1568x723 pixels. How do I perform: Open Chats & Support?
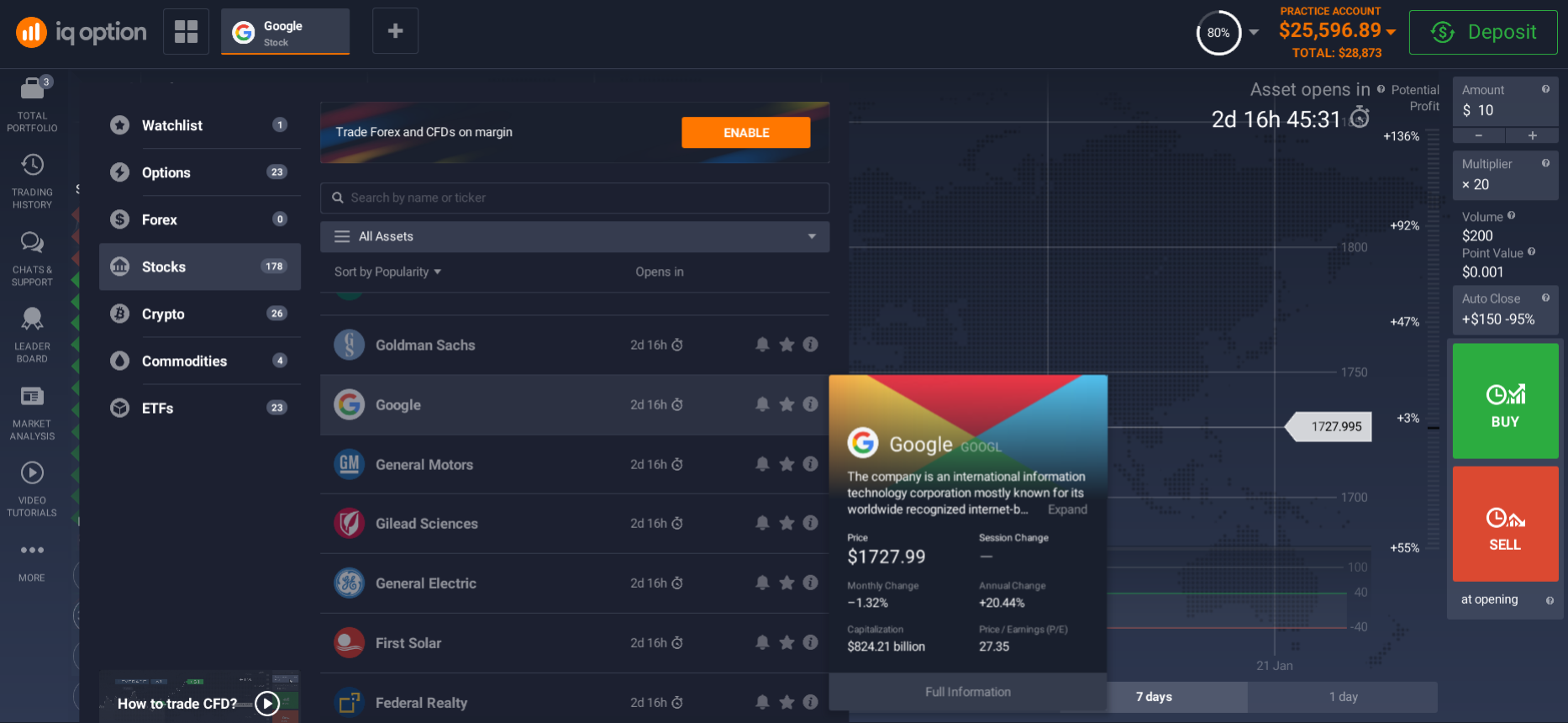[32, 259]
